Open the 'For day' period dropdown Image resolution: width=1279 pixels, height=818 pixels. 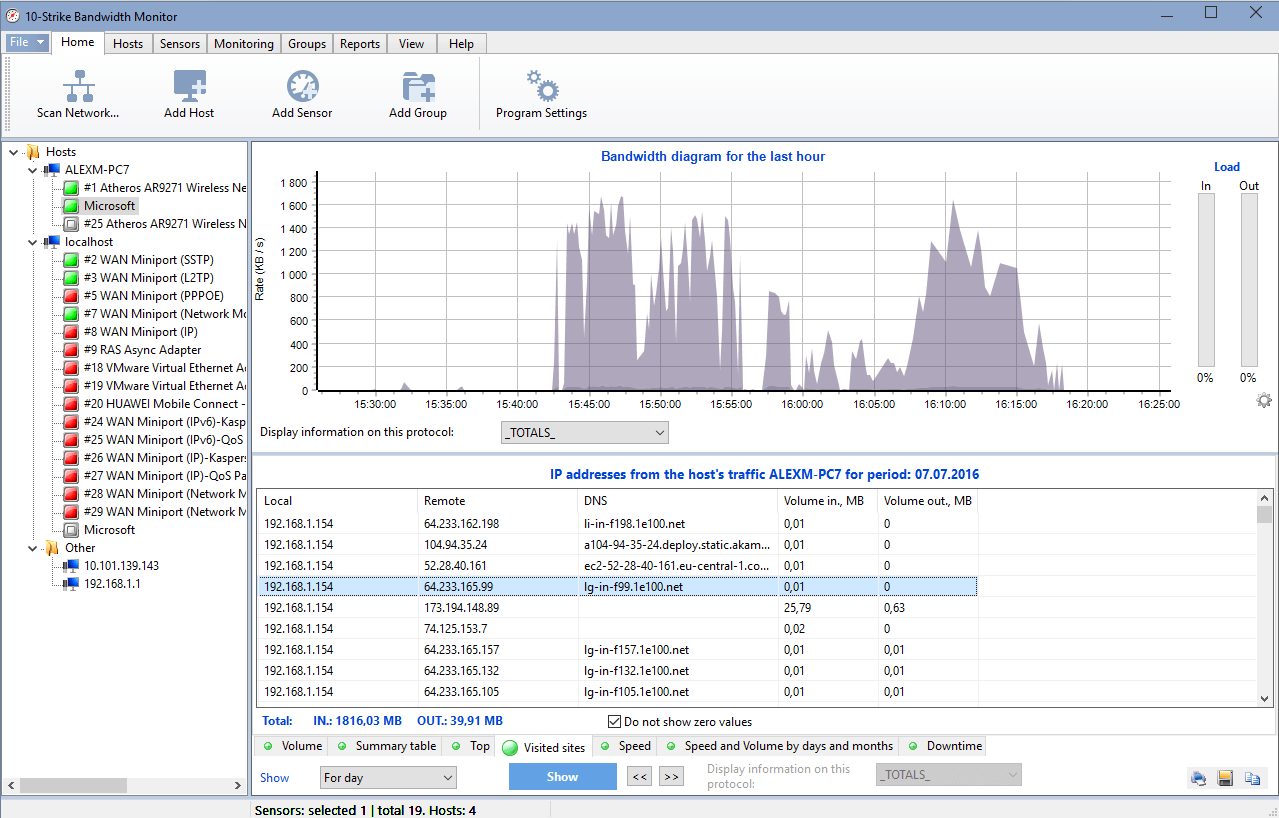(388, 777)
